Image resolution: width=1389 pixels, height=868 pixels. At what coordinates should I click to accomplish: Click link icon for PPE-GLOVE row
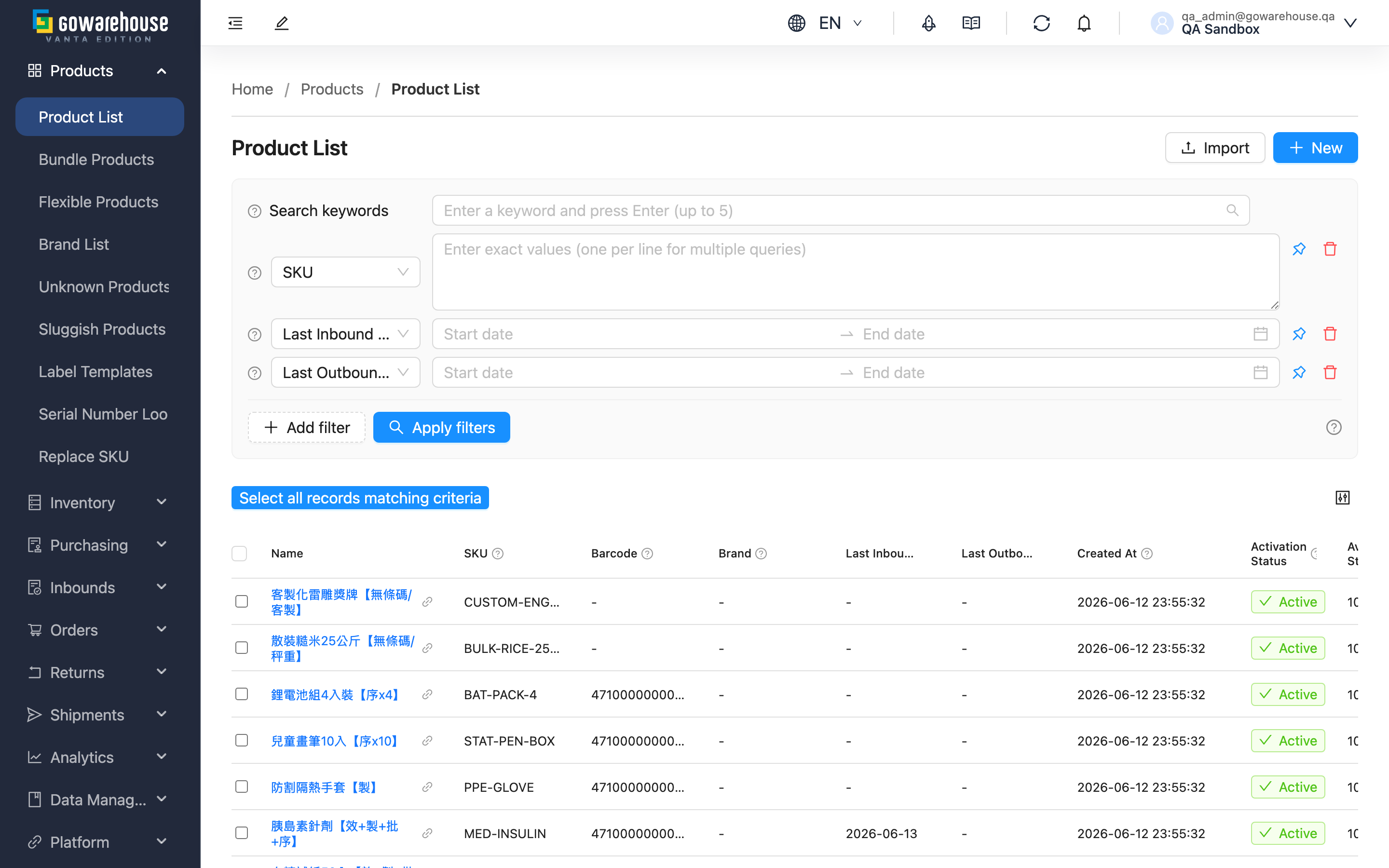[427, 787]
